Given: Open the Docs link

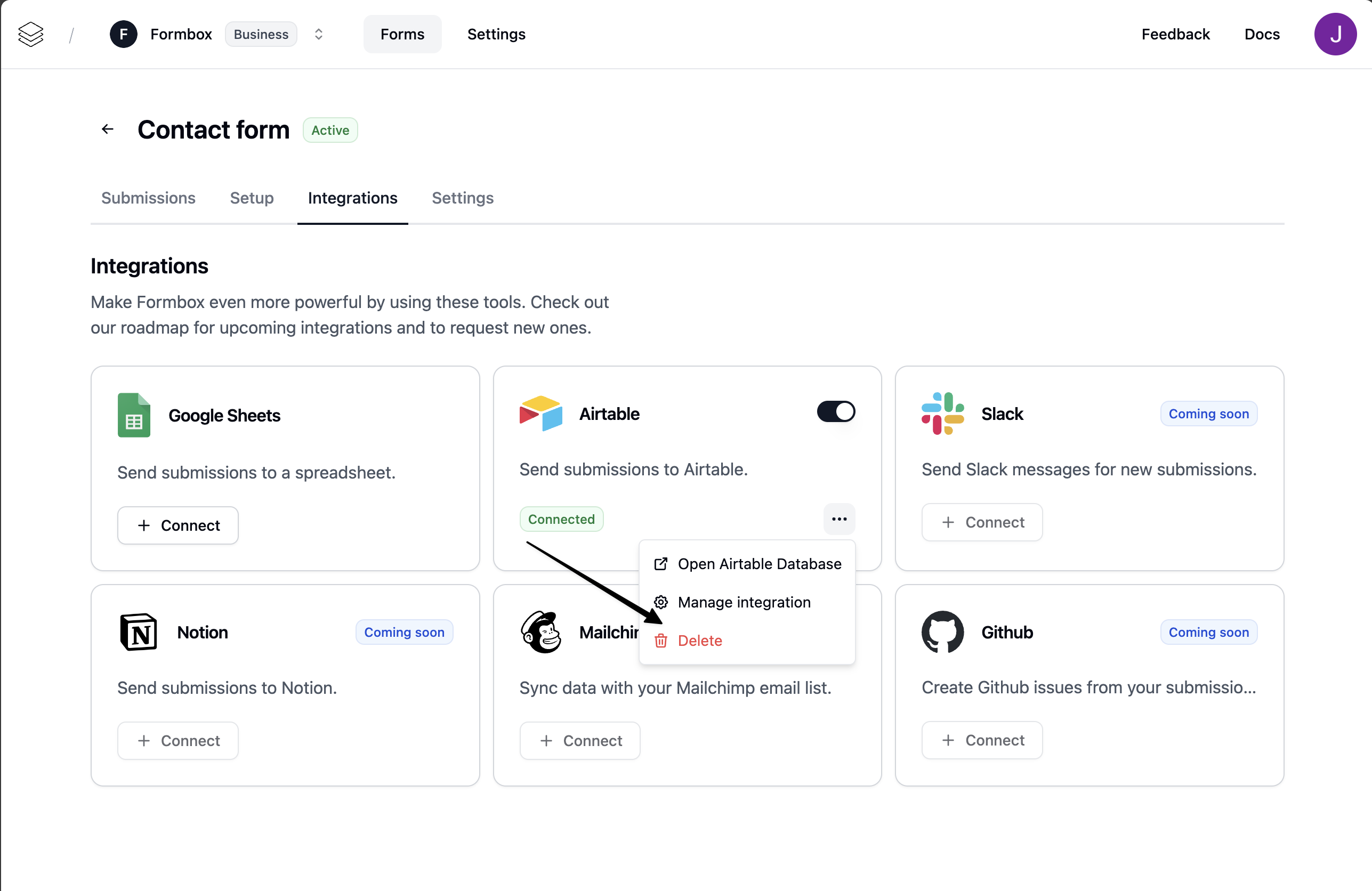Looking at the screenshot, I should (x=1261, y=34).
